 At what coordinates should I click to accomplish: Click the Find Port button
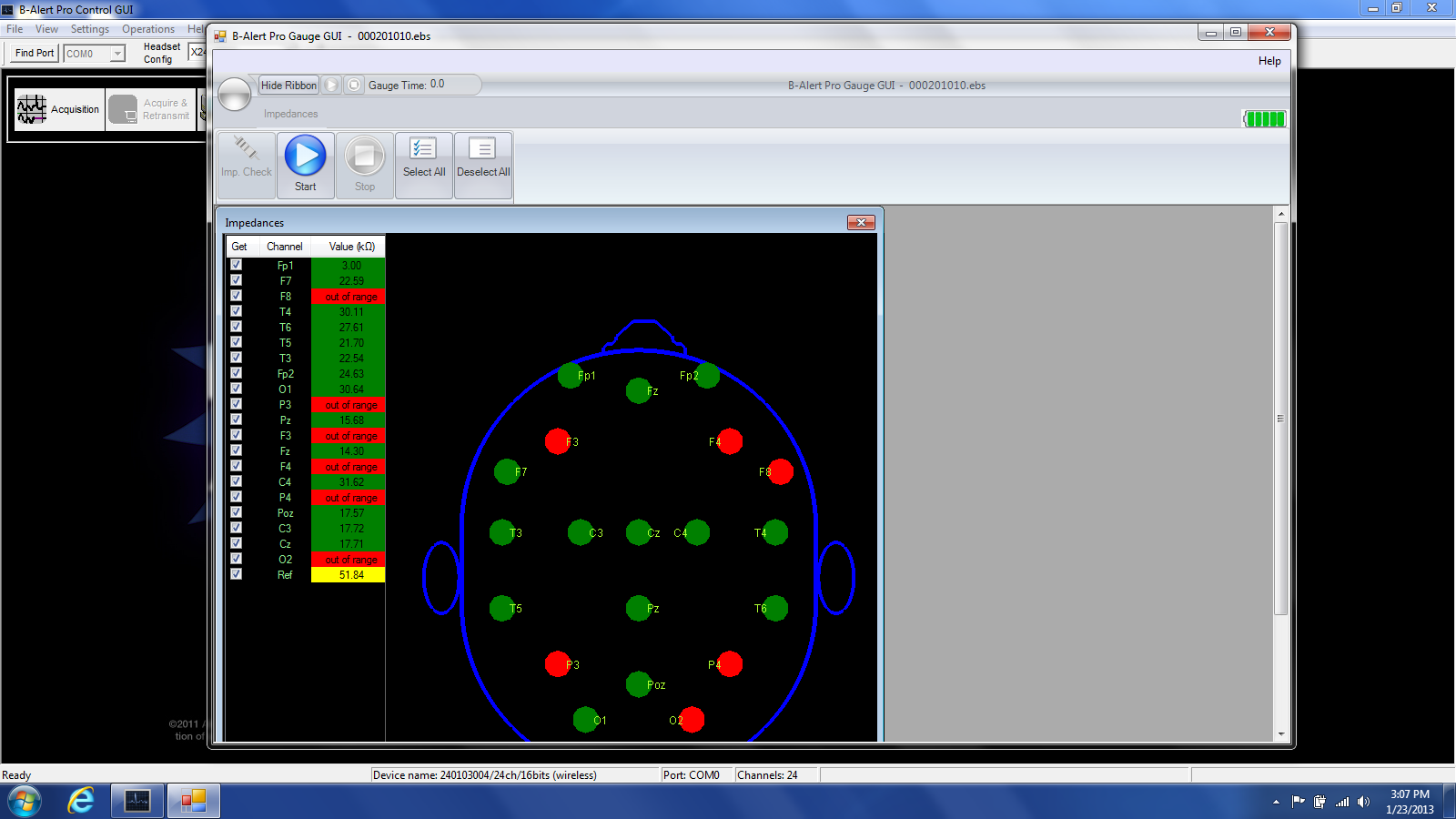click(x=35, y=54)
